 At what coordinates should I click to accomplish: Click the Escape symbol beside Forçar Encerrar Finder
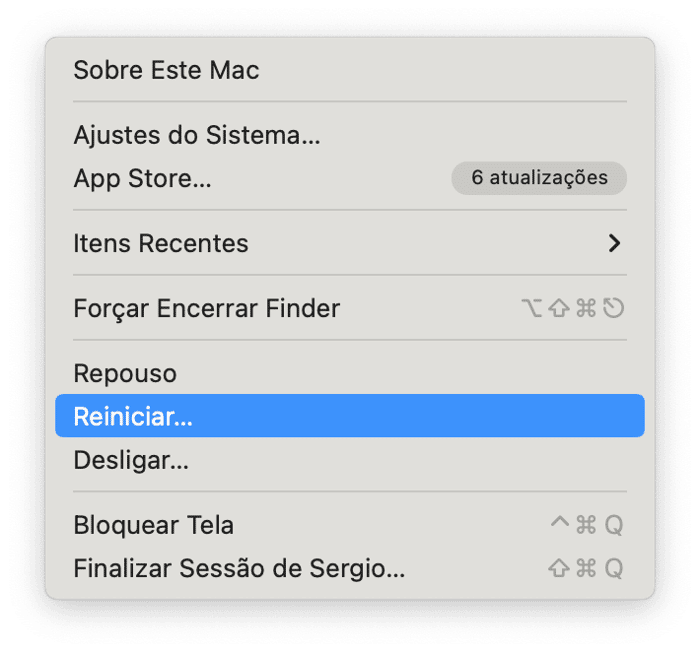tap(613, 308)
